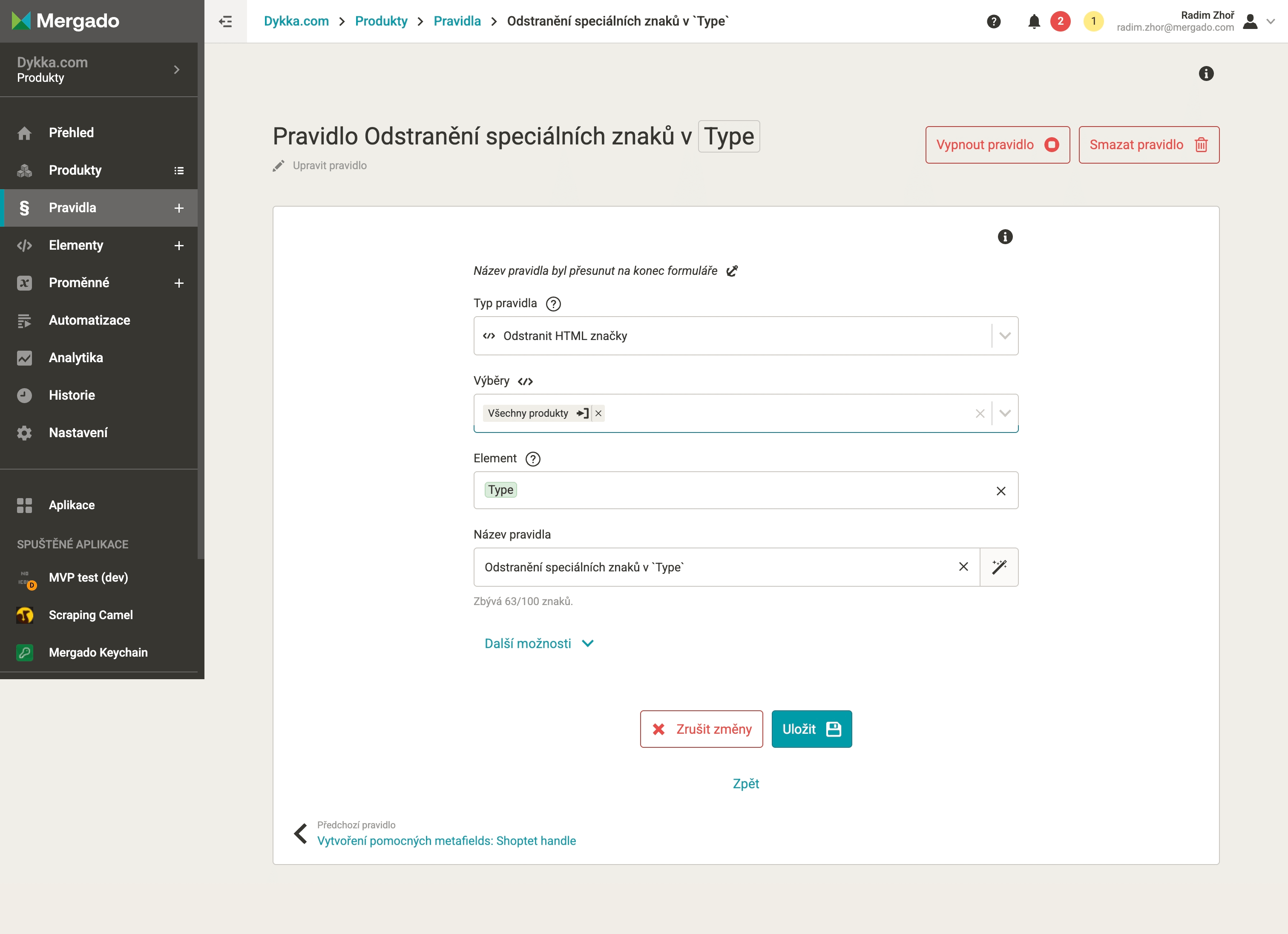The width and height of the screenshot is (1288, 934).
Task: Open the Výběry dropdown arrow
Action: [1005, 414]
